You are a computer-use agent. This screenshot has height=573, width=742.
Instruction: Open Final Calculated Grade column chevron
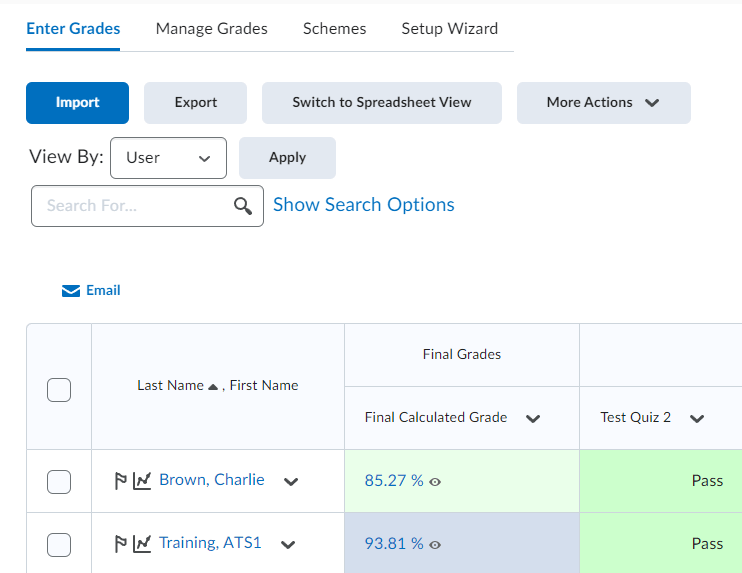(x=533, y=418)
